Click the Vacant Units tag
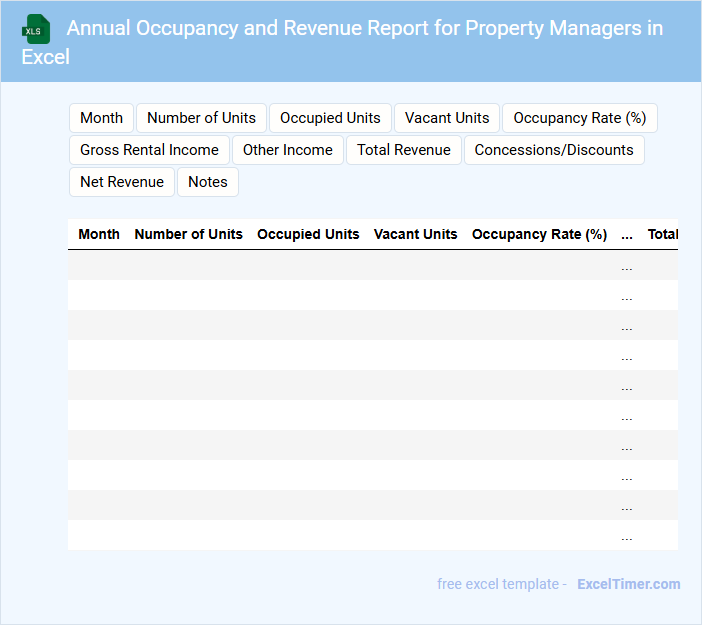 click(x=447, y=118)
